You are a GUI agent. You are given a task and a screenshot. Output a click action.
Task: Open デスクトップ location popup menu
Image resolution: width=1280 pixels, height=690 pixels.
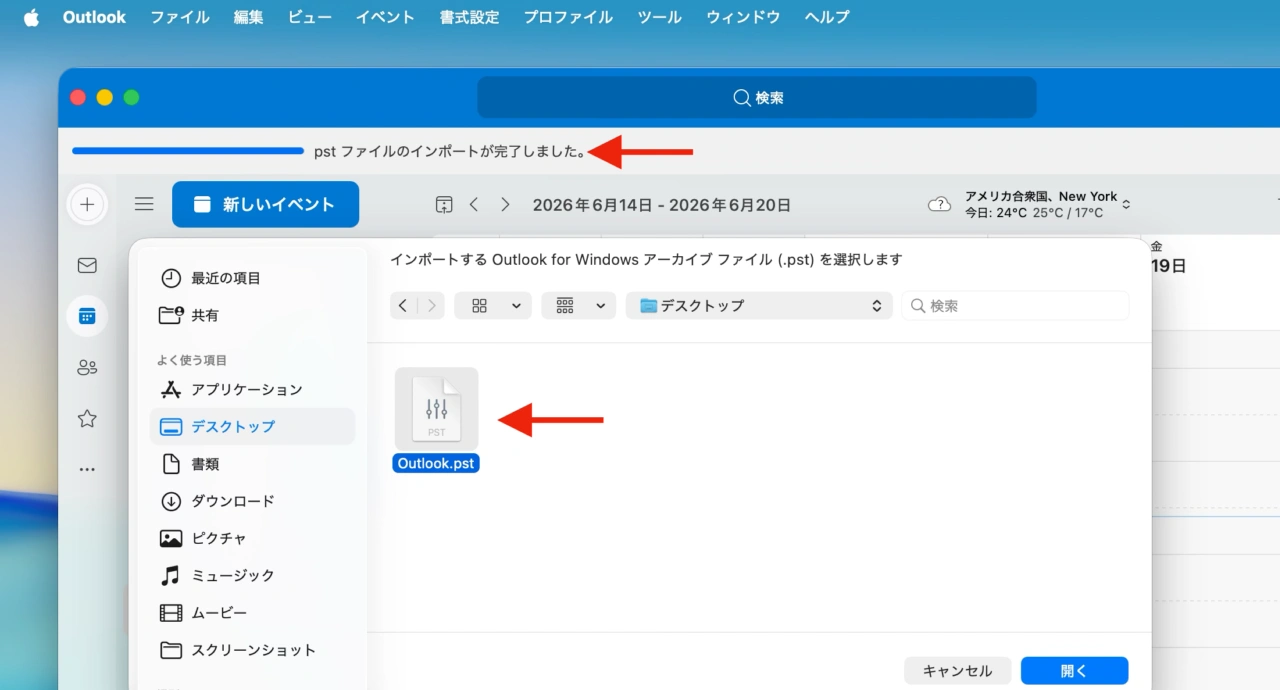click(759, 305)
